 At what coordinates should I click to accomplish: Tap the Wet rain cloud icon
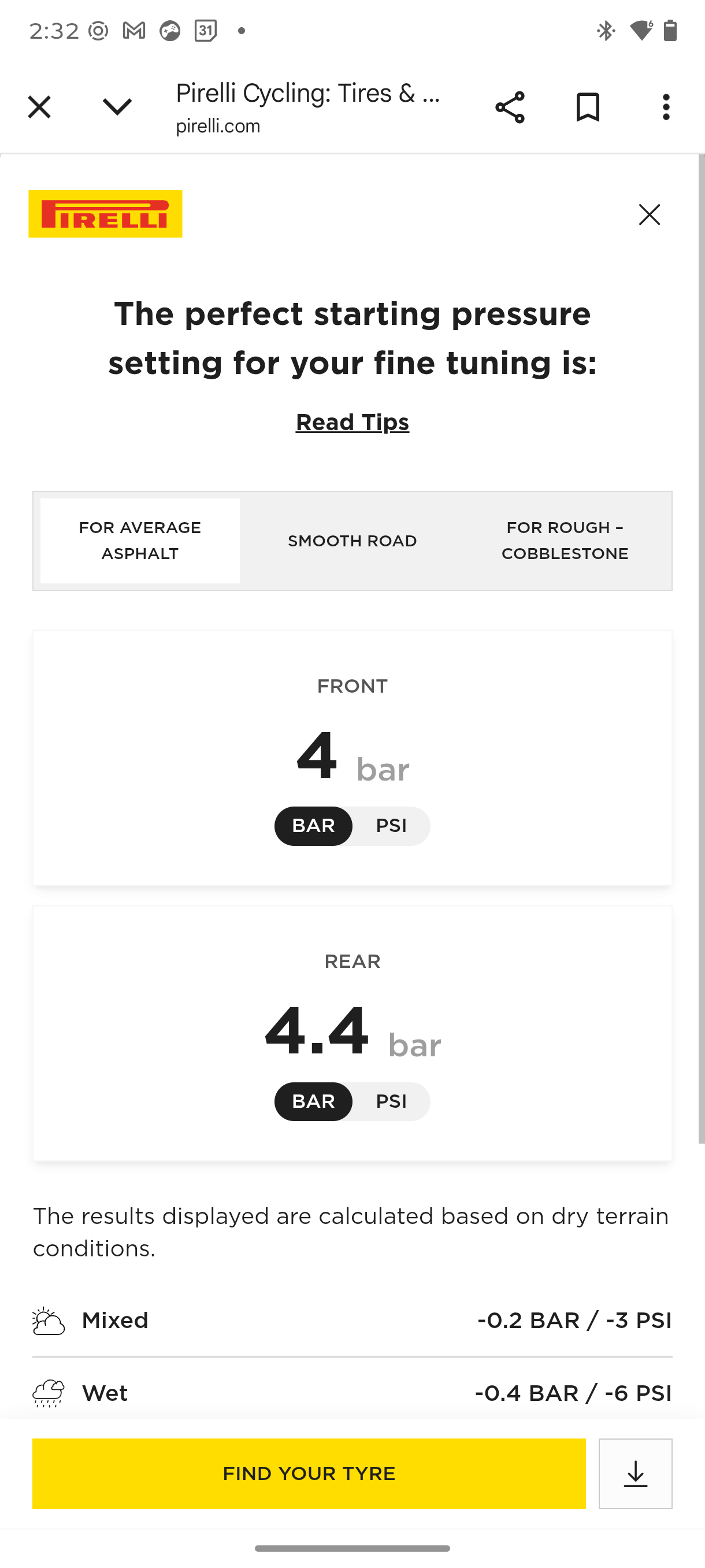click(x=48, y=1393)
